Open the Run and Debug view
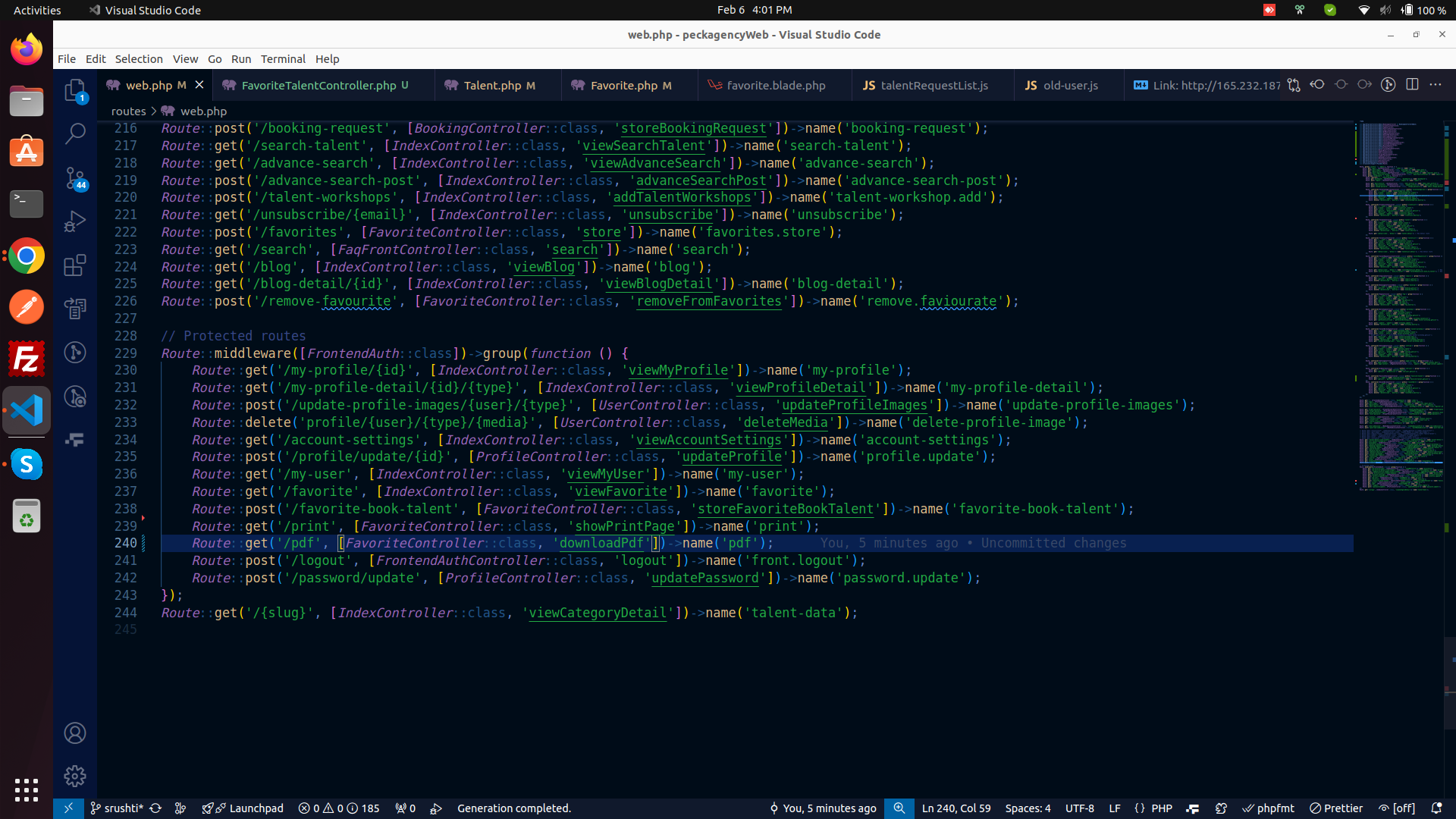This screenshot has height=819, width=1456. [x=74, y=221]
